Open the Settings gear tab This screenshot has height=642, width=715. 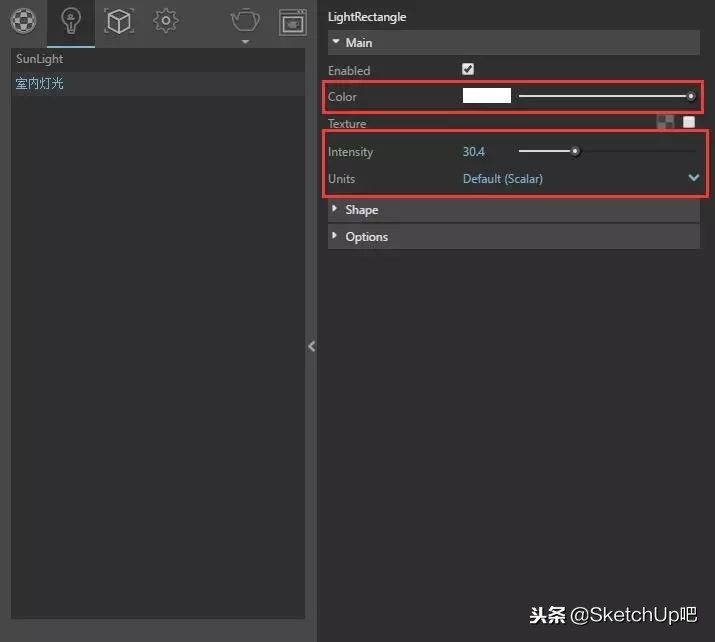point(166,21)
